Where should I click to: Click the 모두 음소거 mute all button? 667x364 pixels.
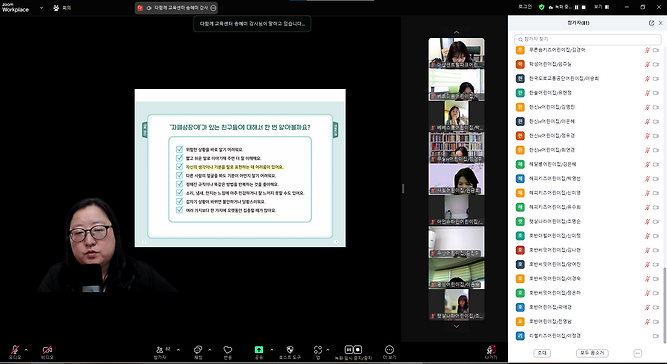[x=592, y=353]
